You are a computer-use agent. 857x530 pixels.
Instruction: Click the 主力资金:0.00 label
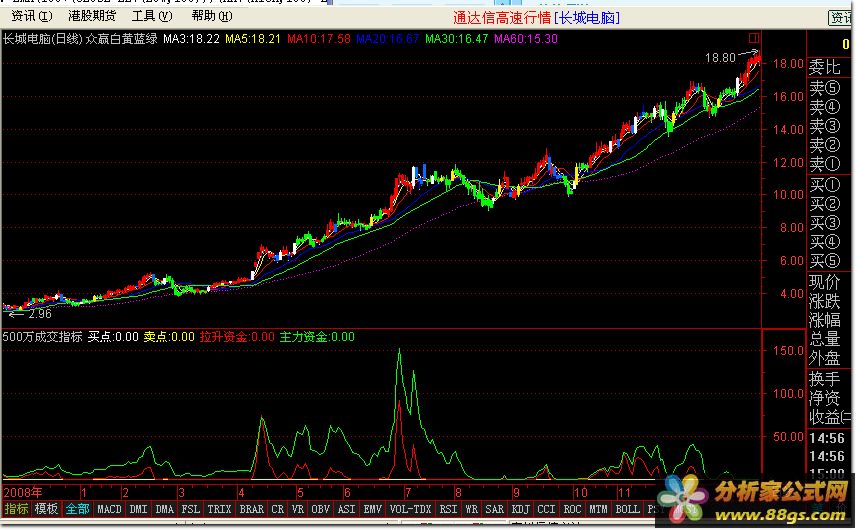tap(317, 337)
